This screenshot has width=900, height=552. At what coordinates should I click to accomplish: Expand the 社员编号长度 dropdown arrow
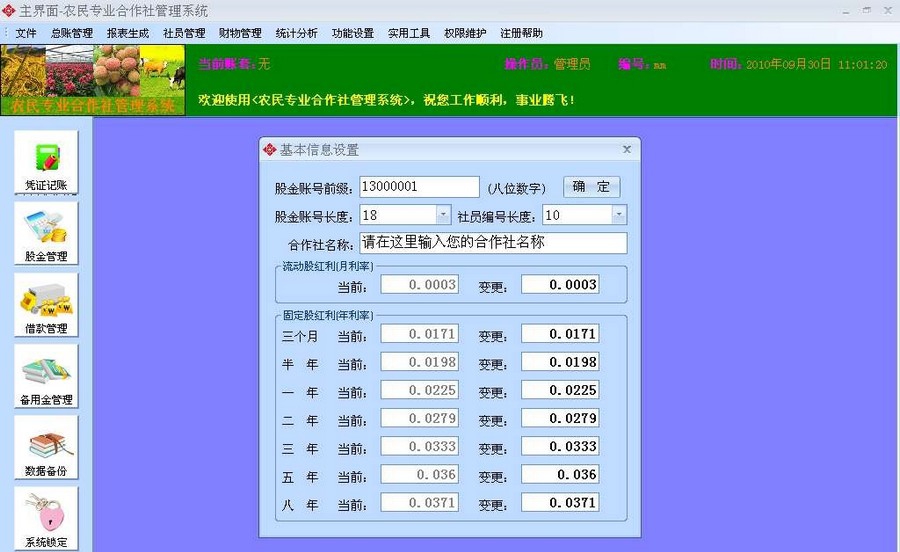[x=619, y=215]
